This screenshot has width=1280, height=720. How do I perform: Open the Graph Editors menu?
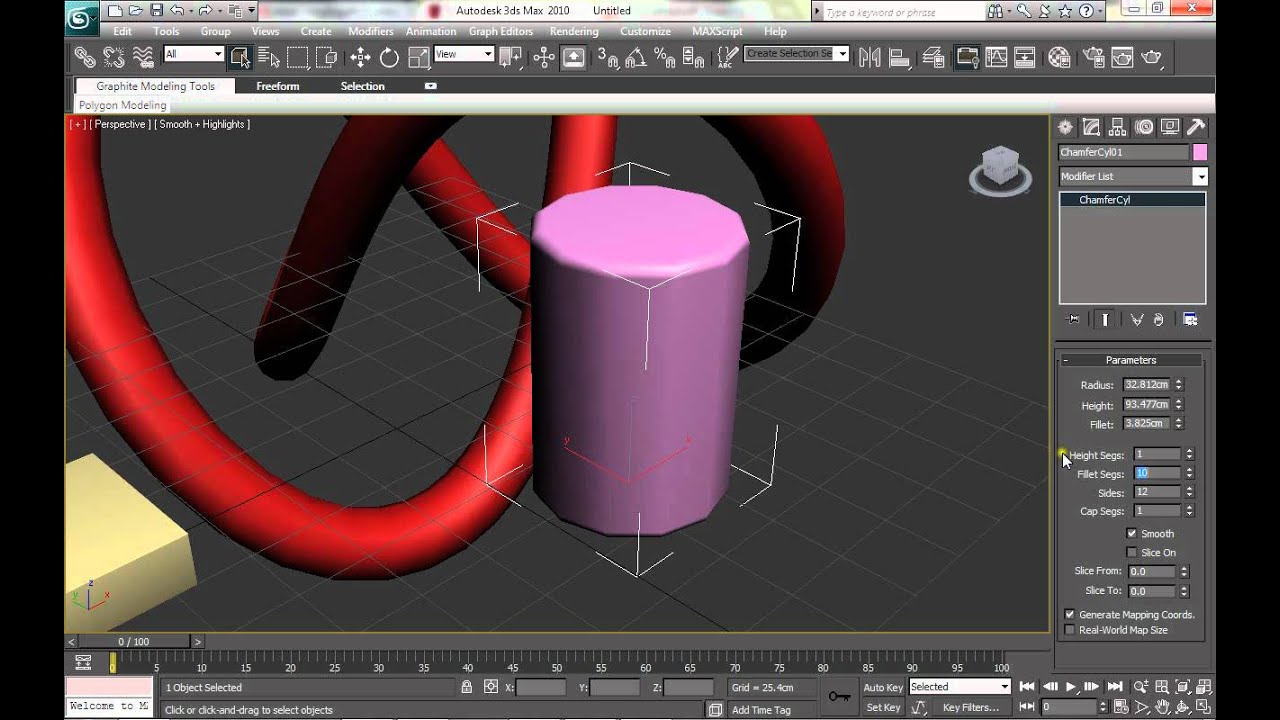coord(501,31)
